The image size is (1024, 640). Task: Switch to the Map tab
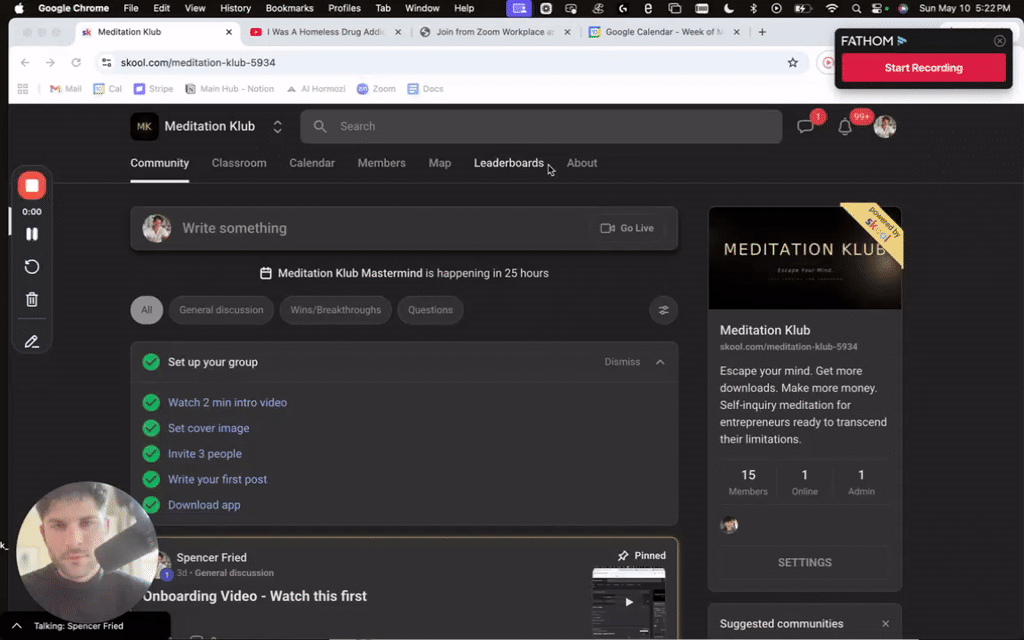click(x=440, y=163)
